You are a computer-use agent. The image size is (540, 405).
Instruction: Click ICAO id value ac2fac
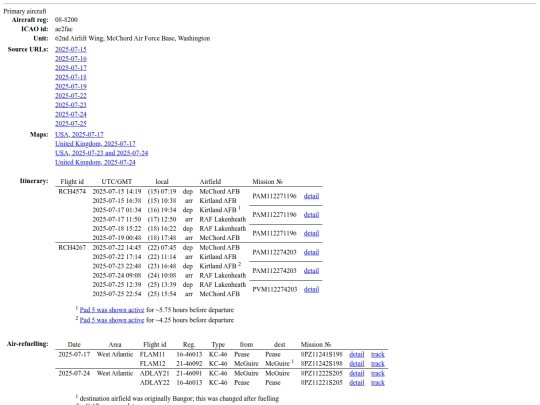(x=64, y=29)
